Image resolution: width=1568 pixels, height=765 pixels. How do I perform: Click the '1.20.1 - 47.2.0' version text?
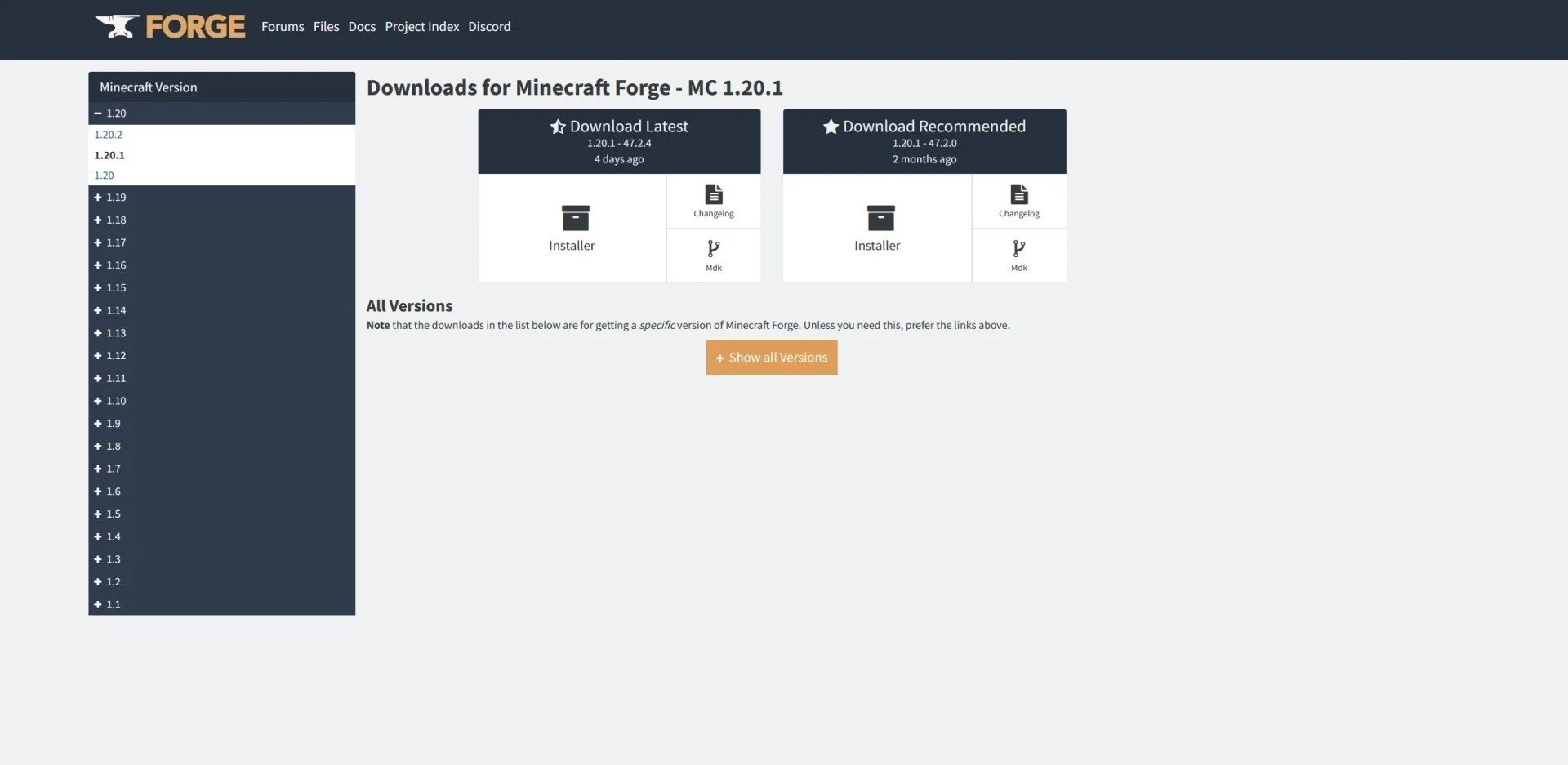tap(924, 143)
